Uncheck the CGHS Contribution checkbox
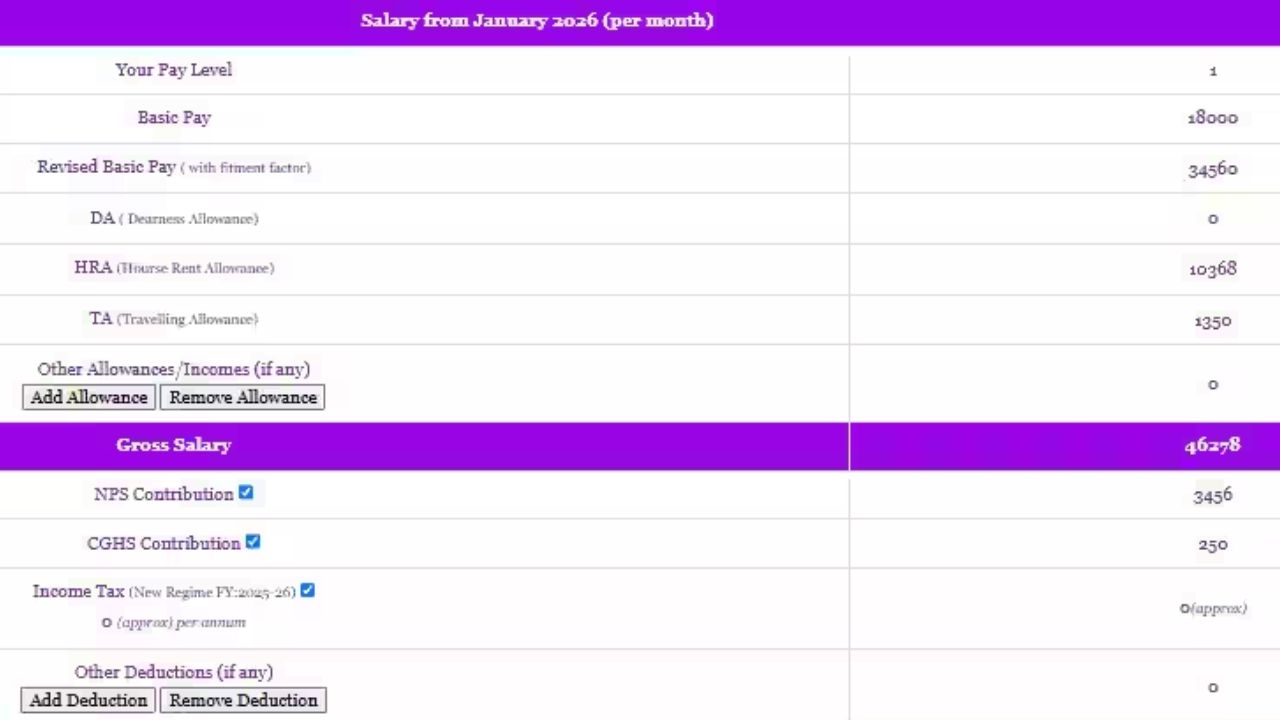The width and height of the screenshot is (1280, 720). 253,542
